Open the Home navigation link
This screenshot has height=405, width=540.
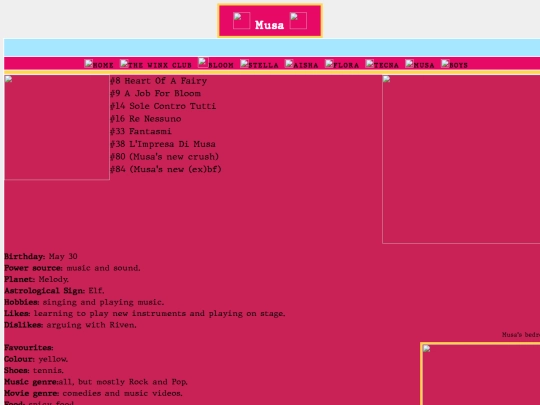(x=103, y=65)
